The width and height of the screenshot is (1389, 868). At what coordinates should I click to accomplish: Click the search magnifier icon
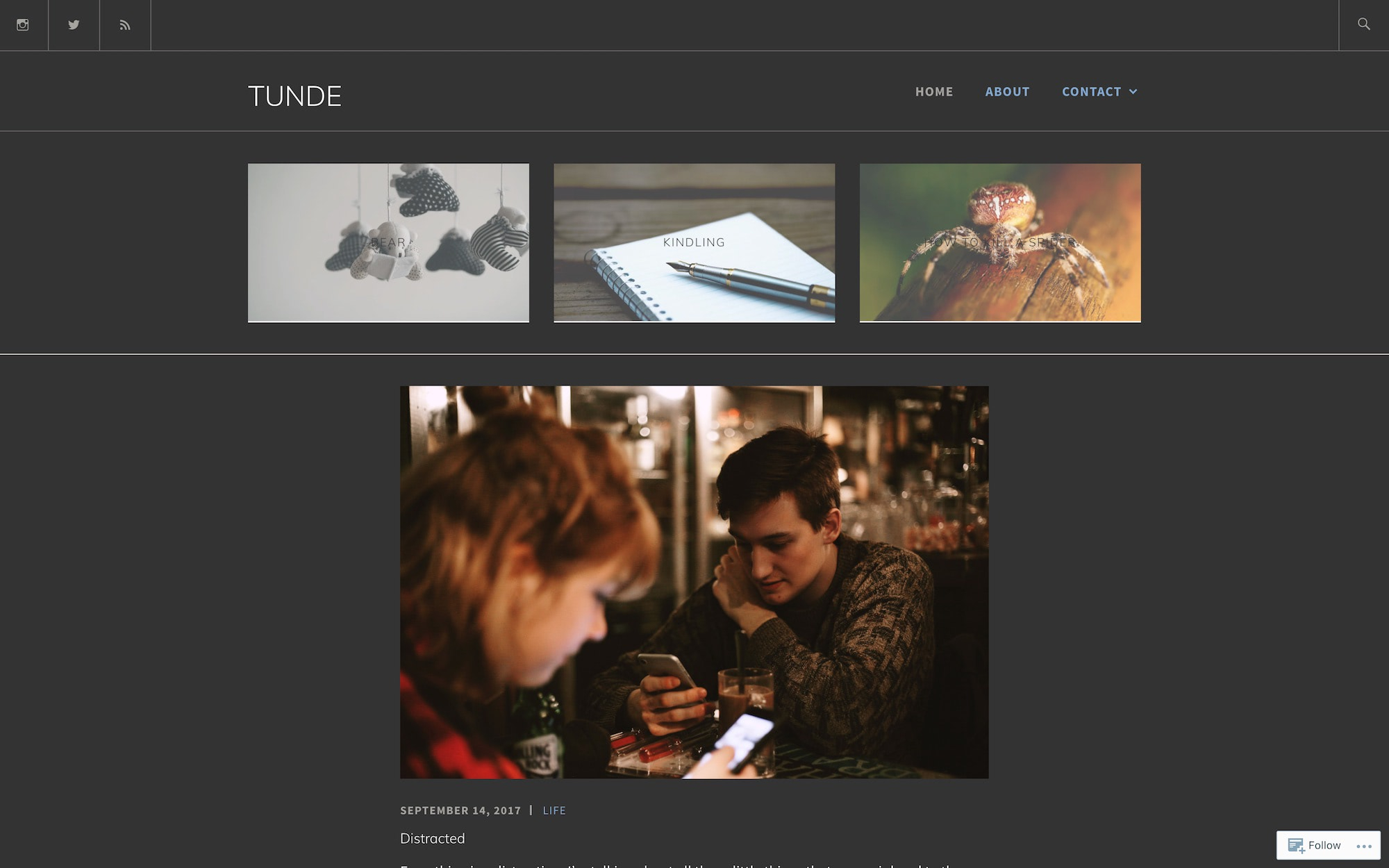pos(1363,24)
